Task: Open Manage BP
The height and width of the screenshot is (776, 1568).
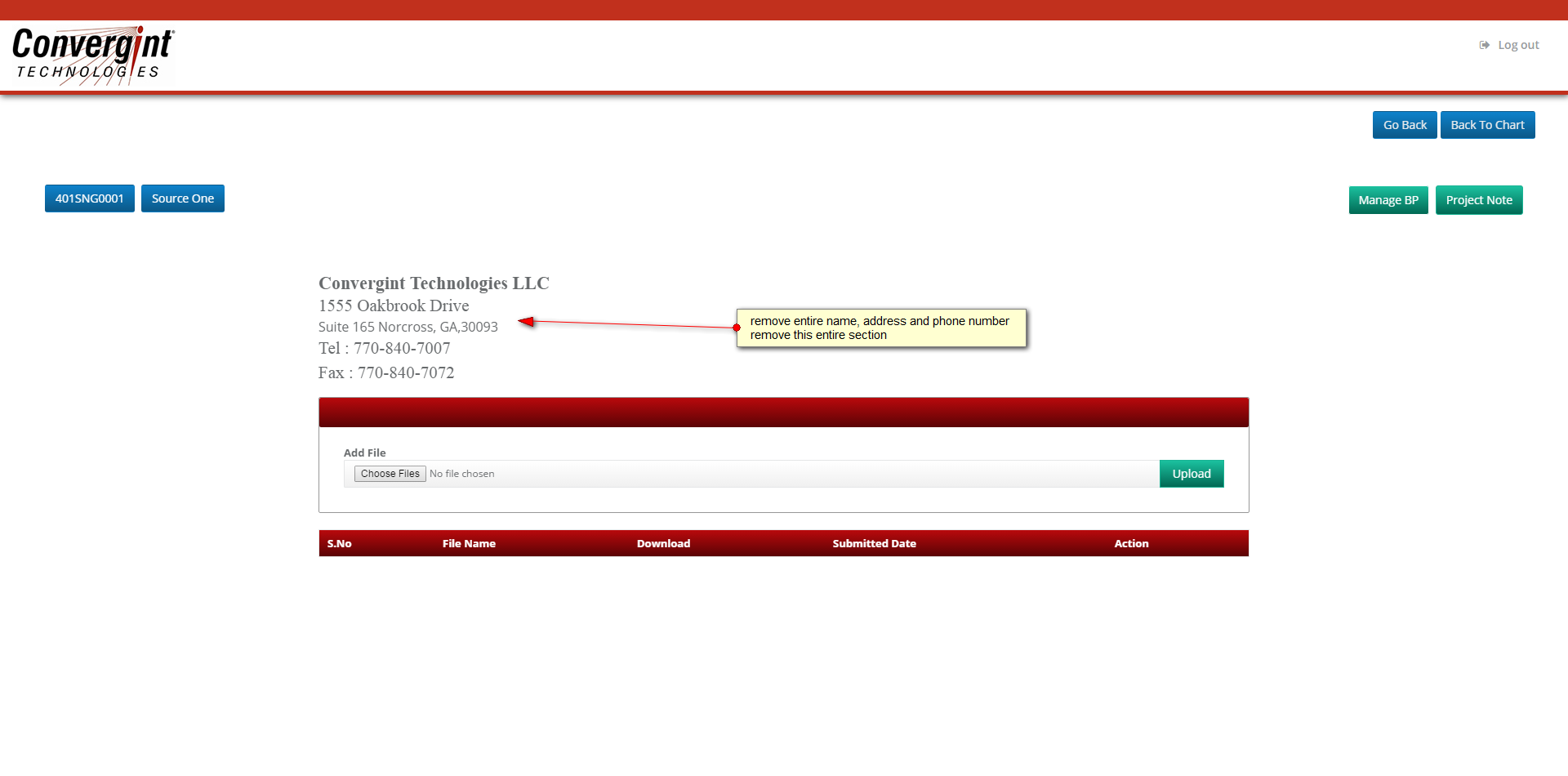Action: point(1388,200)
